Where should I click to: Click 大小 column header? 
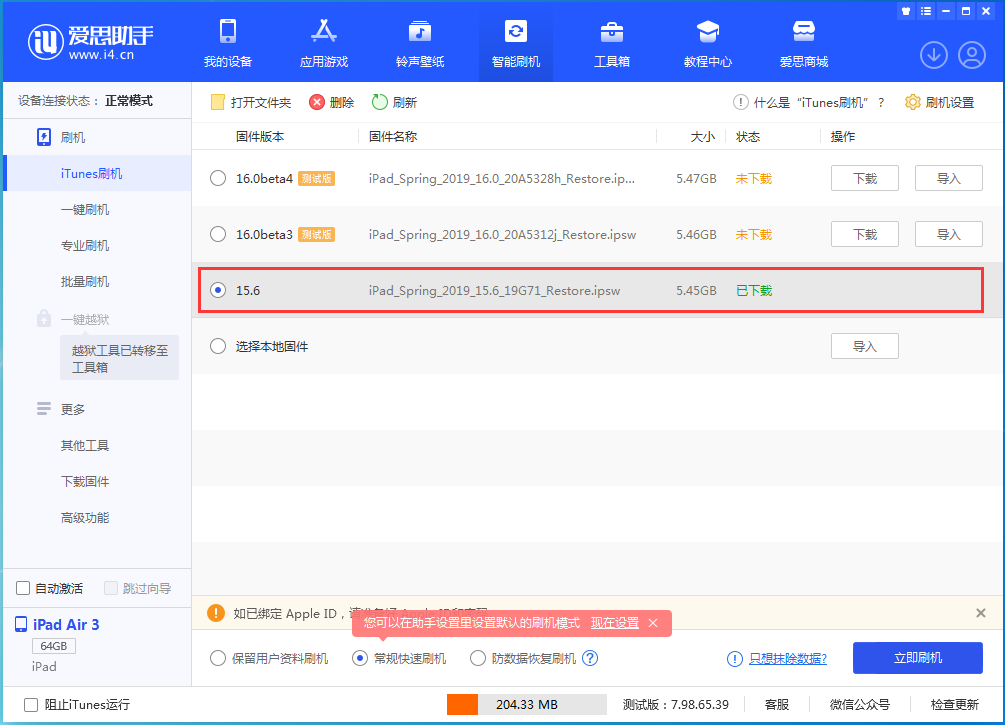[702, 137]
